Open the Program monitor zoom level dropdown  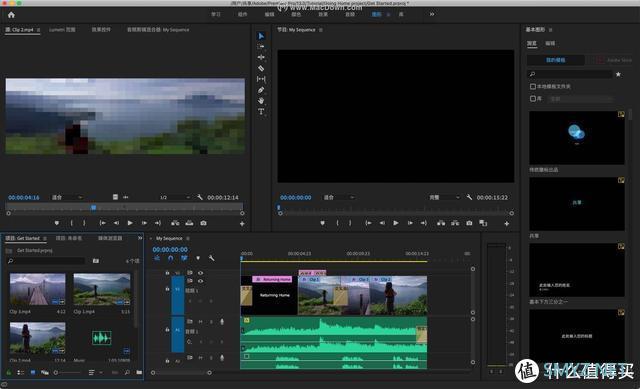point(339,197)
